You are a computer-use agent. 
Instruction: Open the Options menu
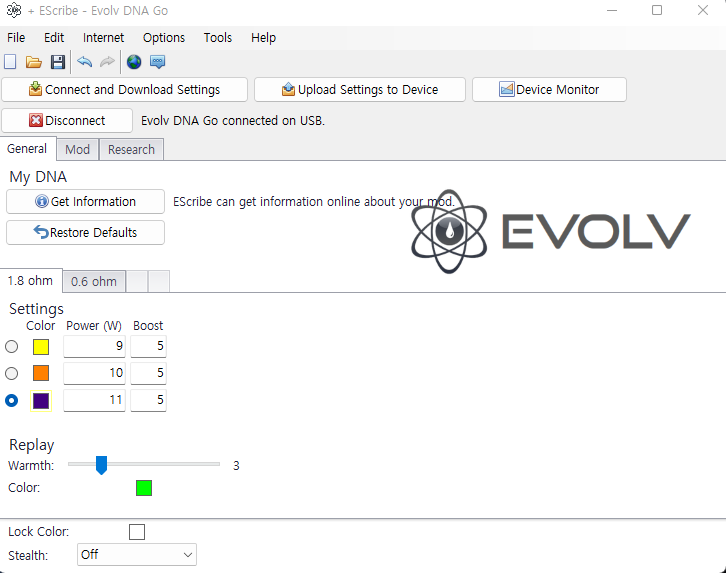(164, 37)
